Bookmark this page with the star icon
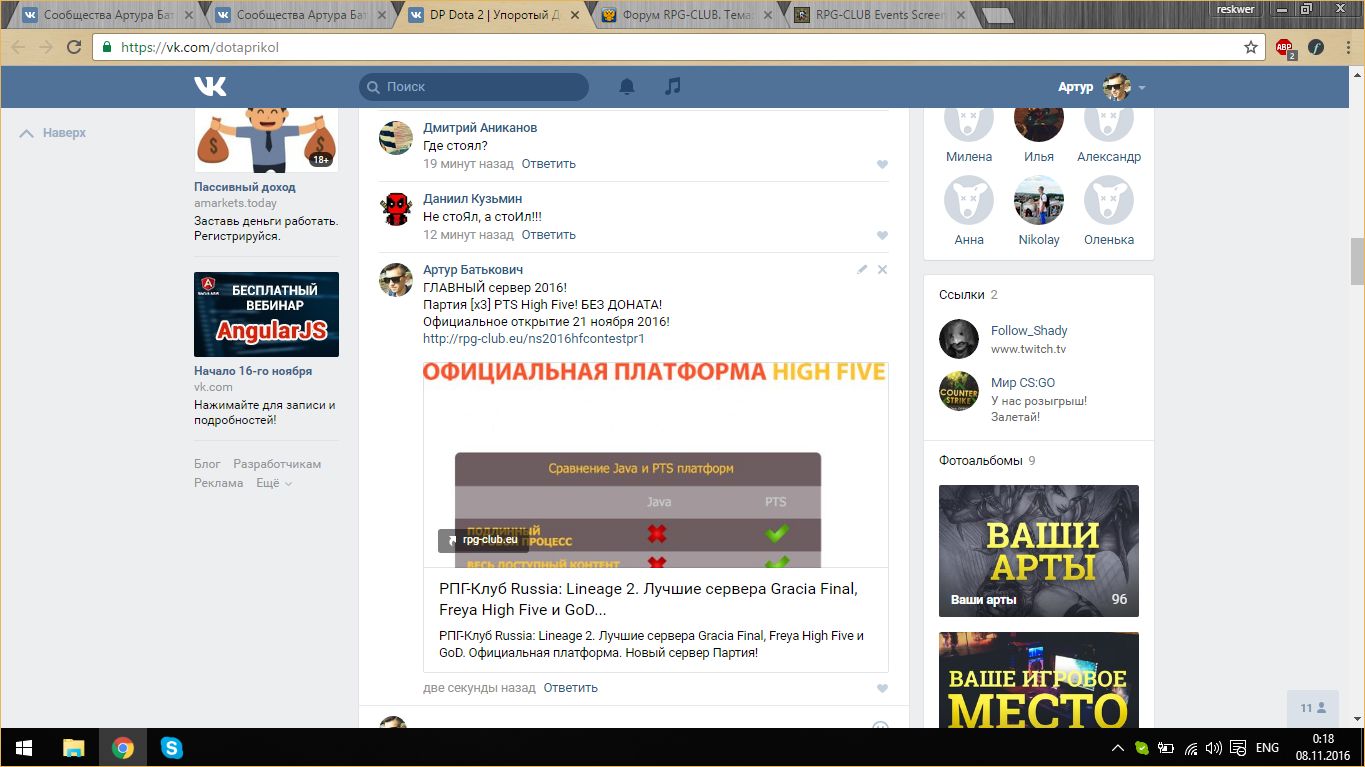 (1251, 47)
